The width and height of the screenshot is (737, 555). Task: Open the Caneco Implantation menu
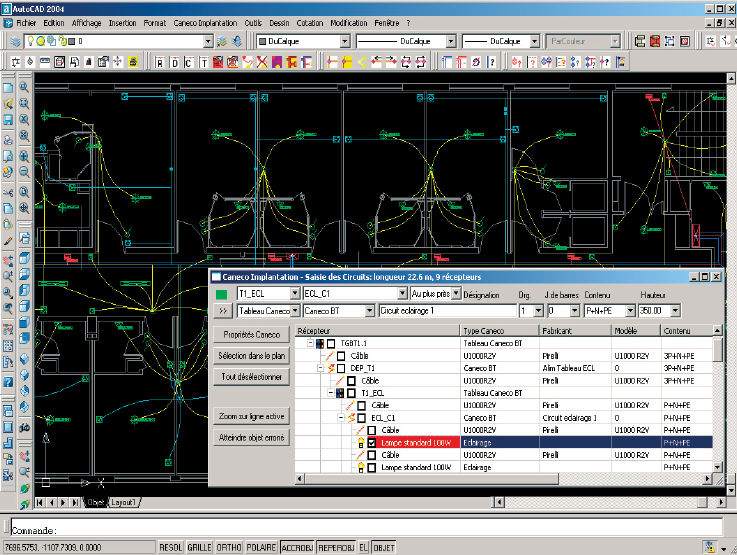(x=205, y=23)
